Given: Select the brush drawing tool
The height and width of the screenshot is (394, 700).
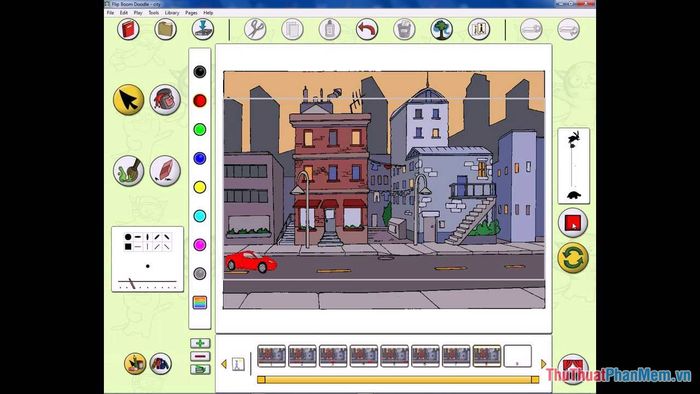Looking at the screenshot, I should tap(129, 171).
